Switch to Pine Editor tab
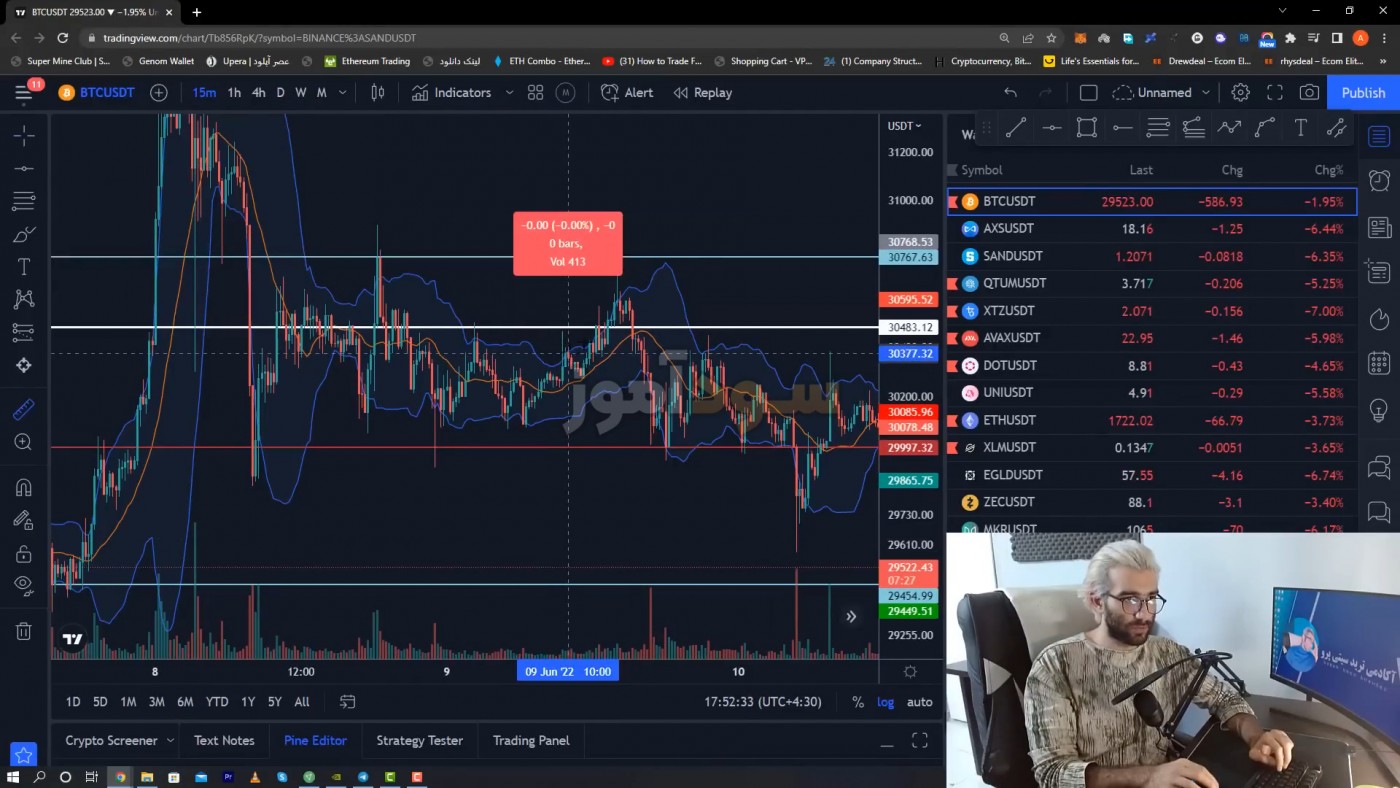This screenshot has height=788, width=1400. (x=315, y=741)
